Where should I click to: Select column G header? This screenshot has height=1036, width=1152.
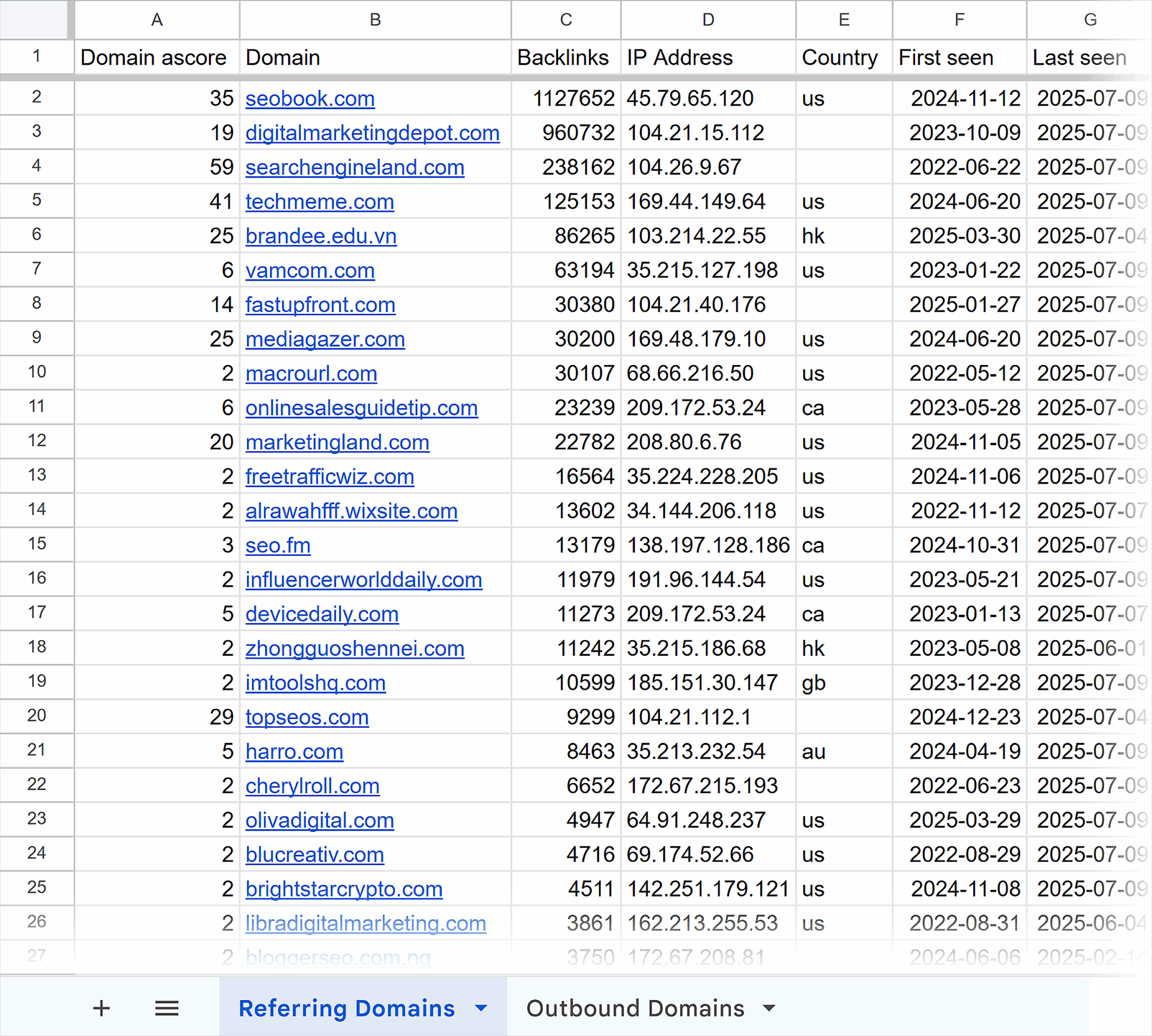click(1090, 19)
